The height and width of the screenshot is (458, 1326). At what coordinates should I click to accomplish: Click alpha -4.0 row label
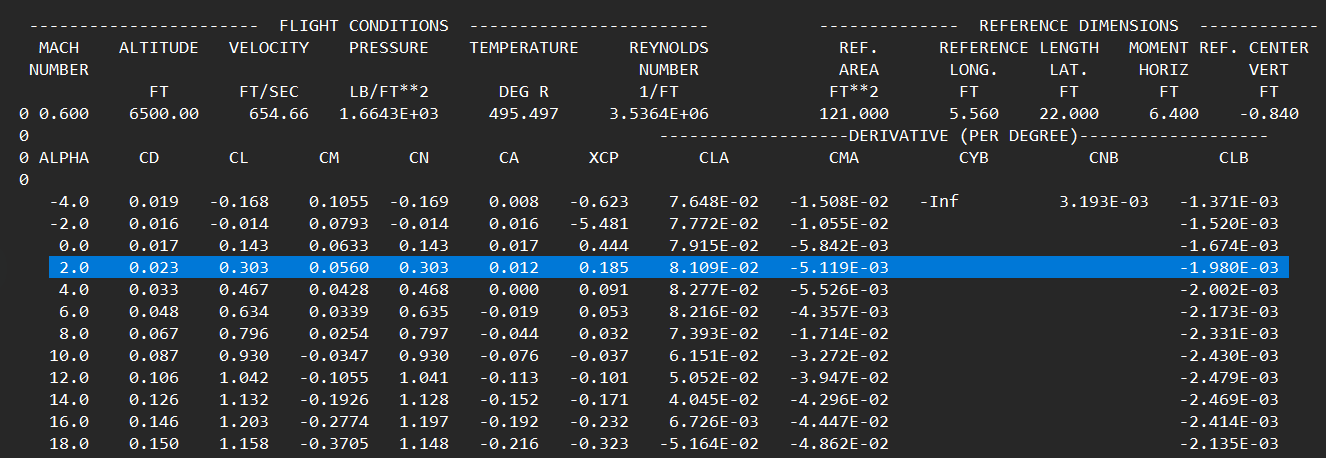coord(69,202)
